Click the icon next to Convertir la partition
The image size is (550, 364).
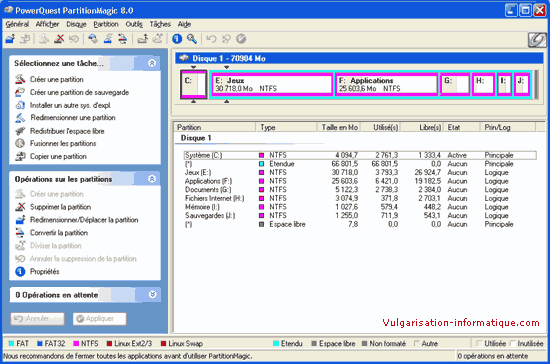click(20, 232)
